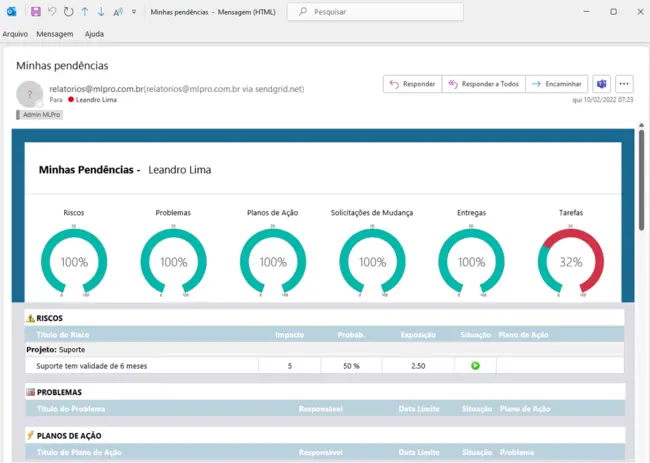
Task: Open the Ajuda tab
Action: click(x=95, y=34)
